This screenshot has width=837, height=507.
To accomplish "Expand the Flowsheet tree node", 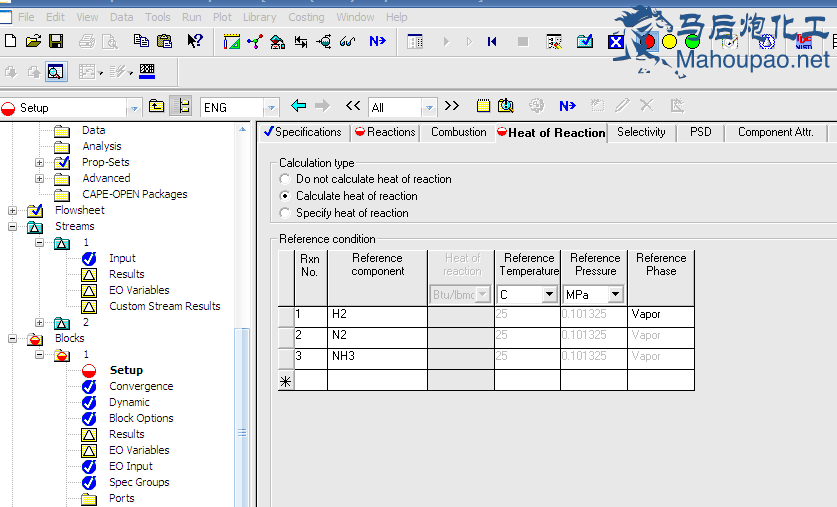I will point(12,210).
